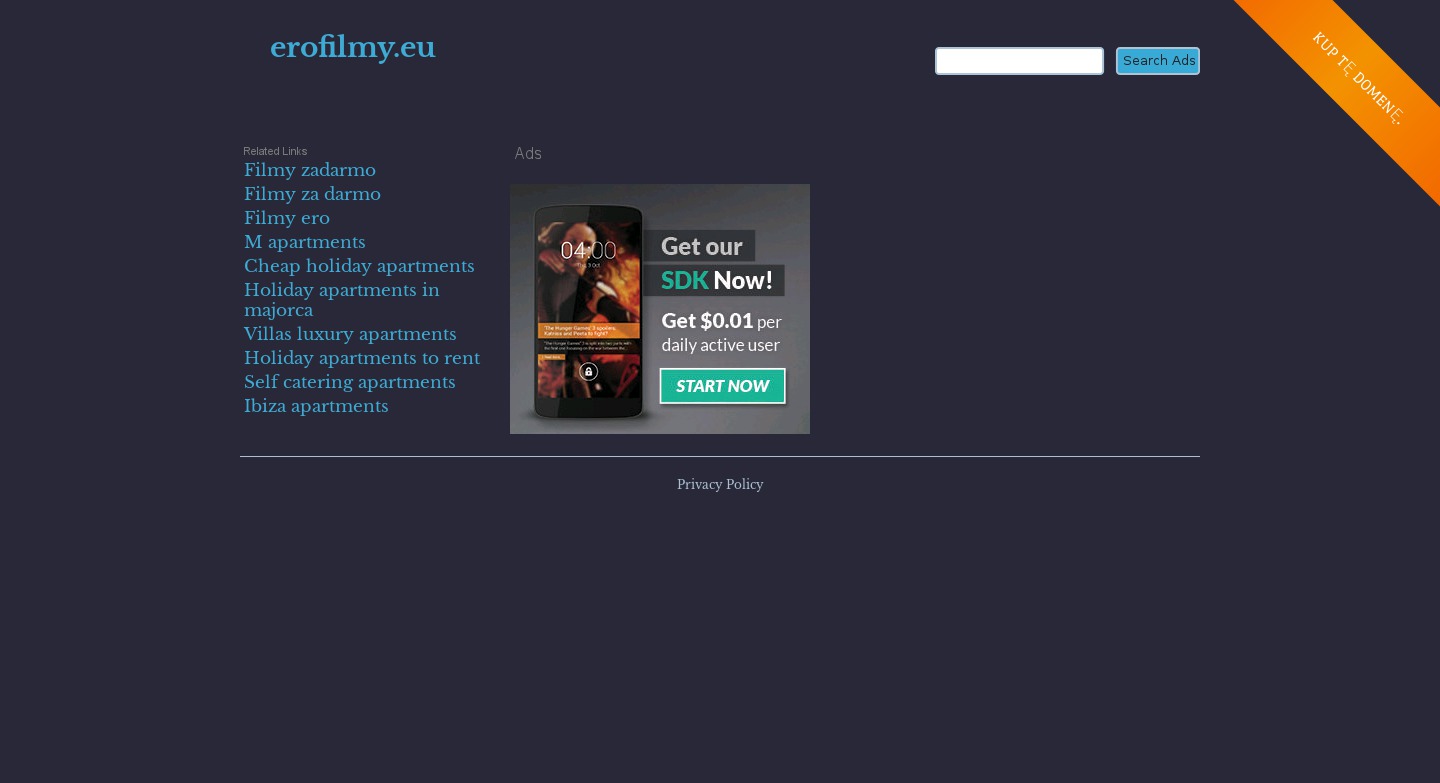The width and height of the screenshot is (1440, 783).
Task: Select the Self catering apartments link
Action: coord(350,382)
